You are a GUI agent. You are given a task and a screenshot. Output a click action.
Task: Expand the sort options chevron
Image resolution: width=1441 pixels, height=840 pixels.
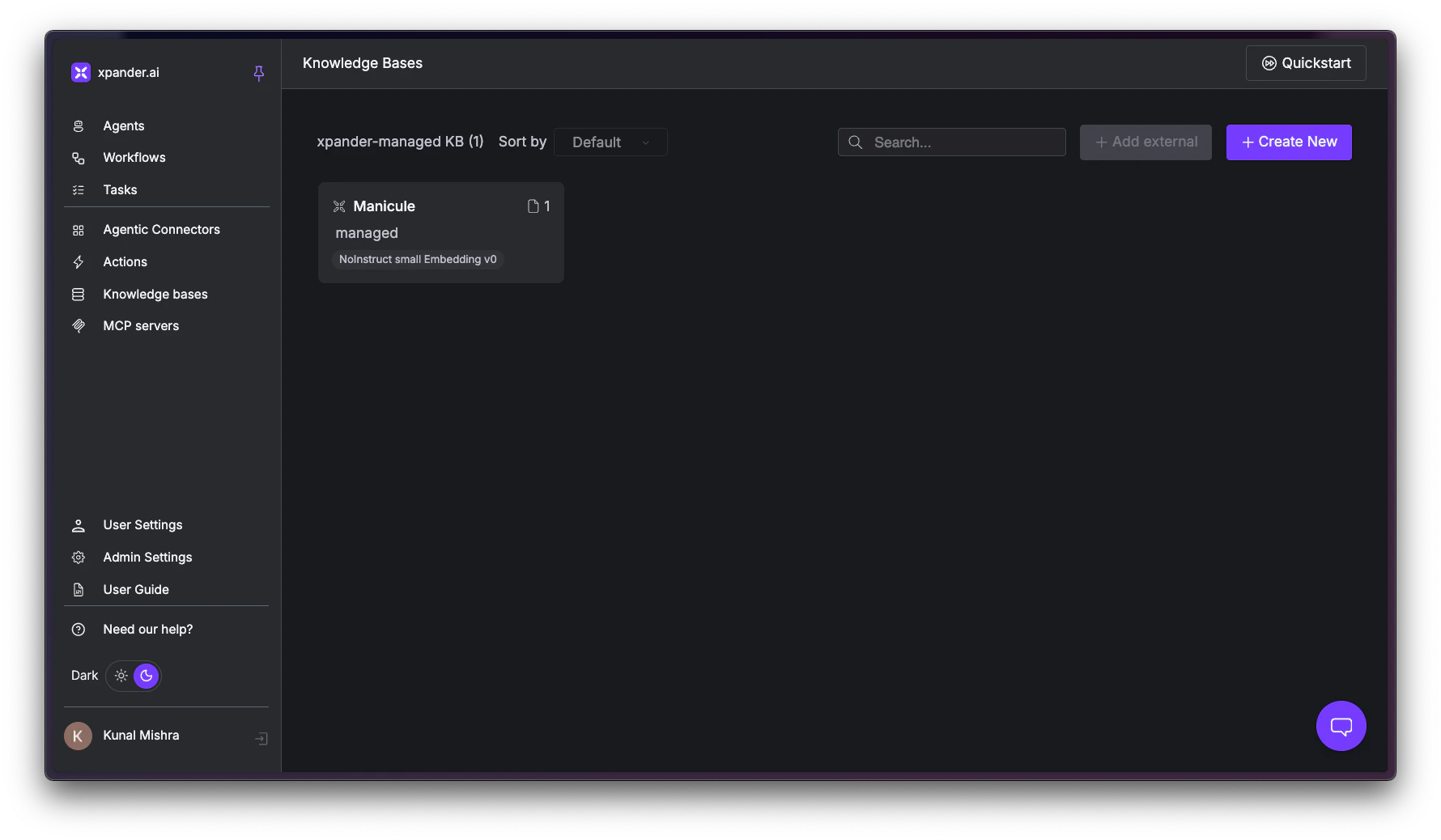point(645,142)
